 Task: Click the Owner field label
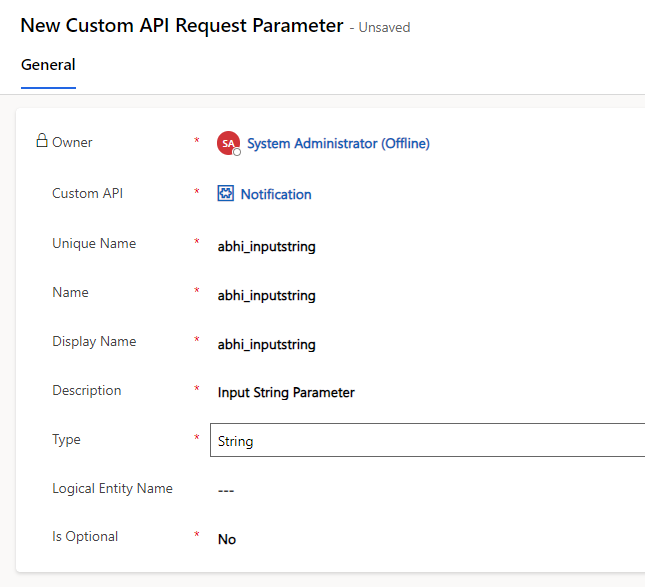pos(72,142)
